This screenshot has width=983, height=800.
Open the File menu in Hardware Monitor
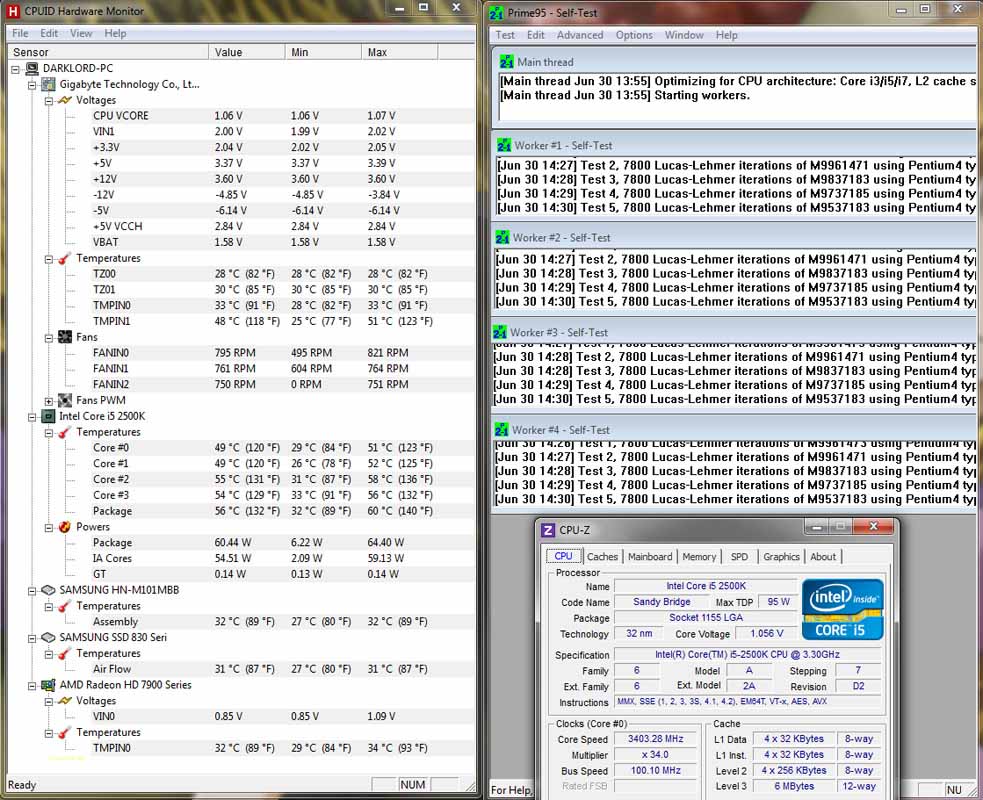tap(20, 33)
